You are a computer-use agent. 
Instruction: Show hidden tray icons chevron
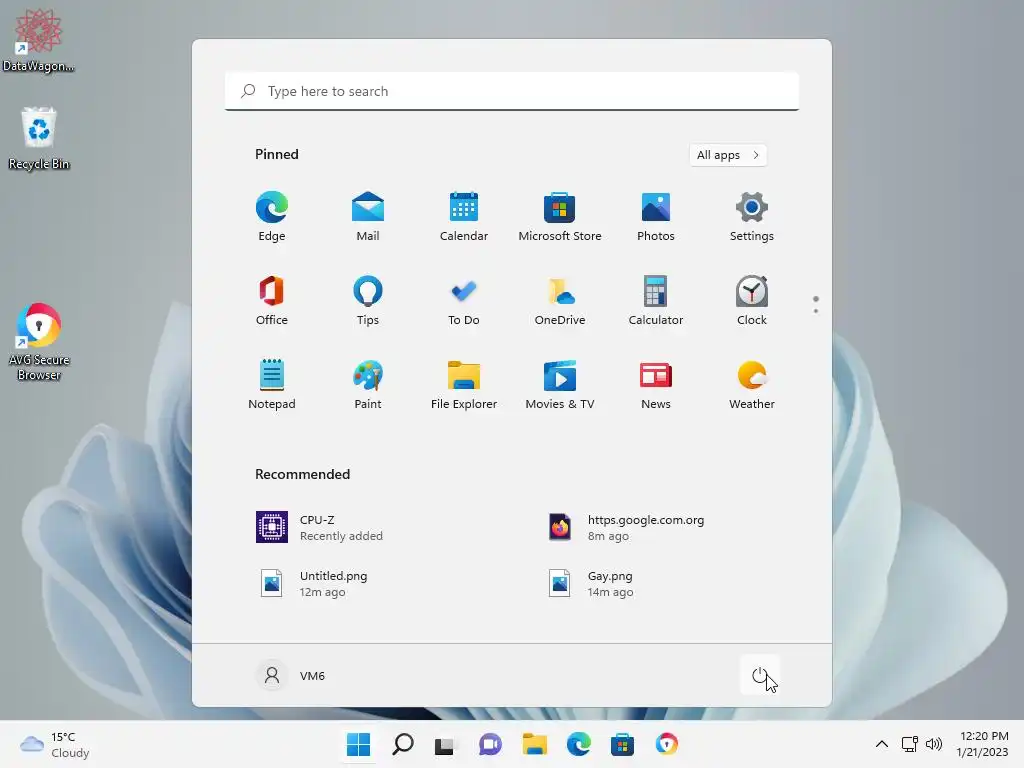(x=882, y=744)
